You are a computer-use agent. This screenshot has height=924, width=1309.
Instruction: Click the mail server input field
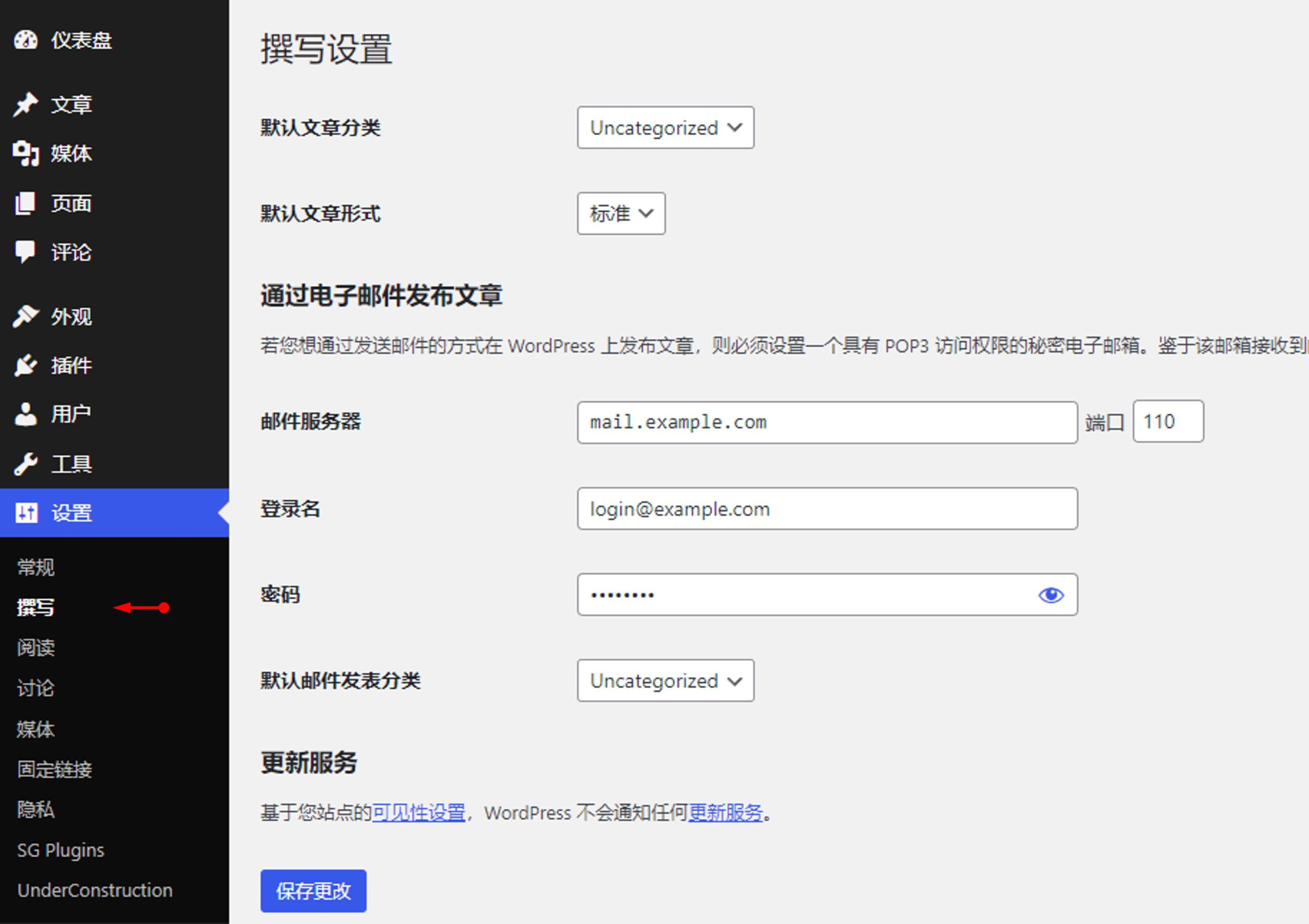tap(827, 422)
